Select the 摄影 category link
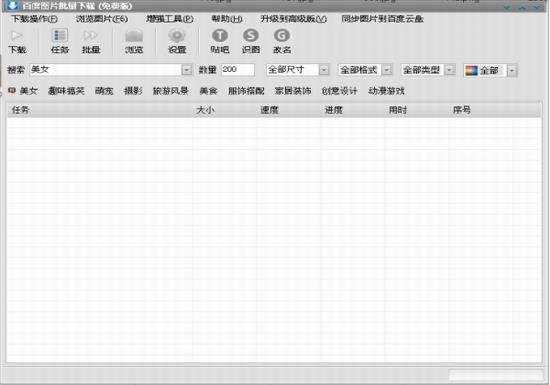The height and width of the screenshot is (385, 550). (x=133, y=91)
